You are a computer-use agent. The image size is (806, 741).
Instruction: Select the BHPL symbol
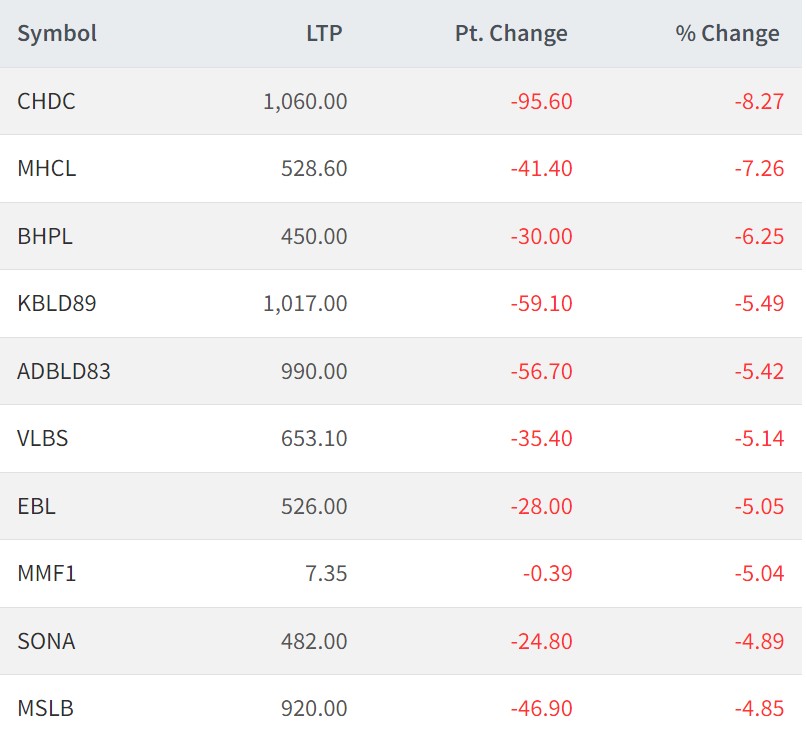point(45,236)
